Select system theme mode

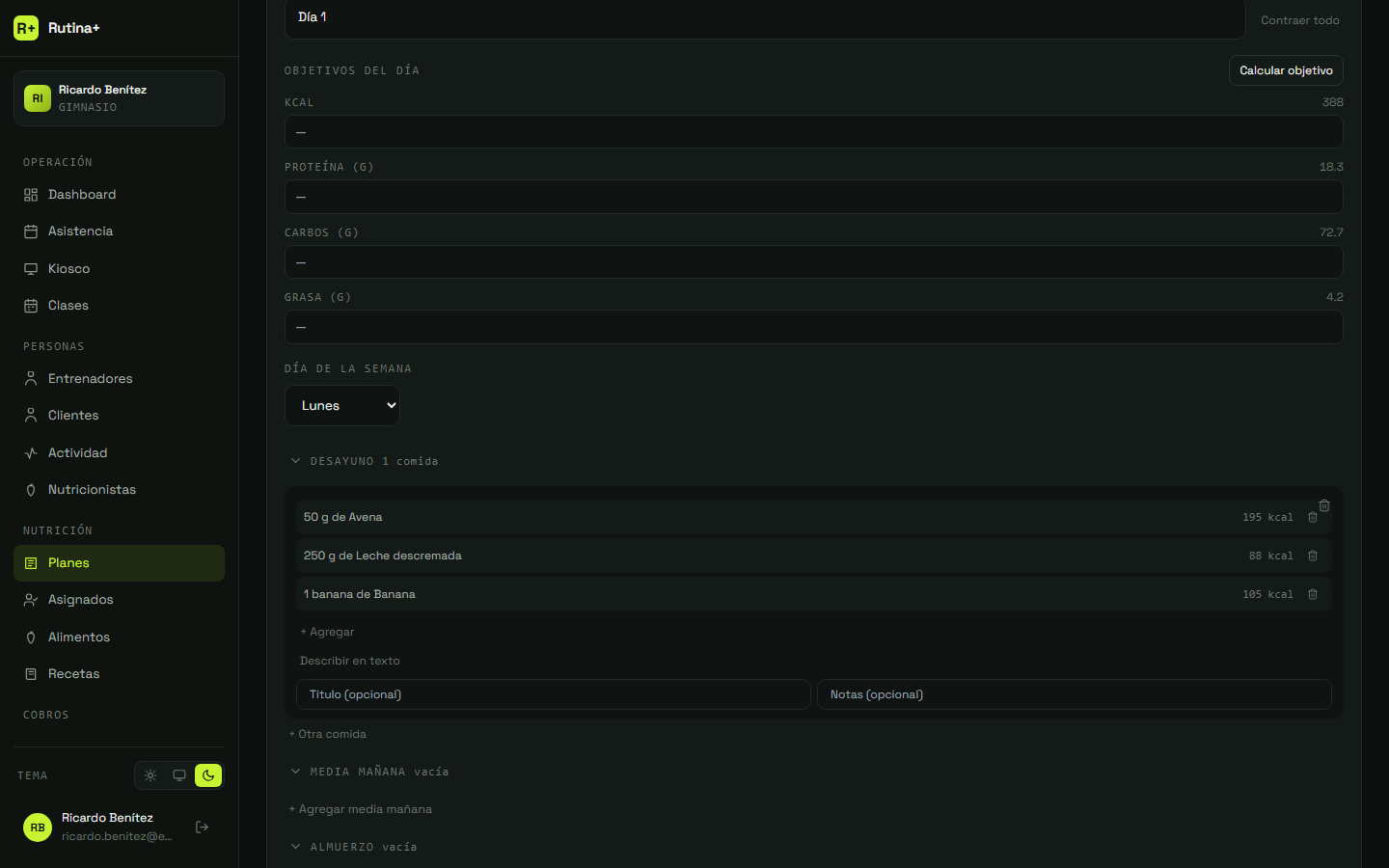179,775
